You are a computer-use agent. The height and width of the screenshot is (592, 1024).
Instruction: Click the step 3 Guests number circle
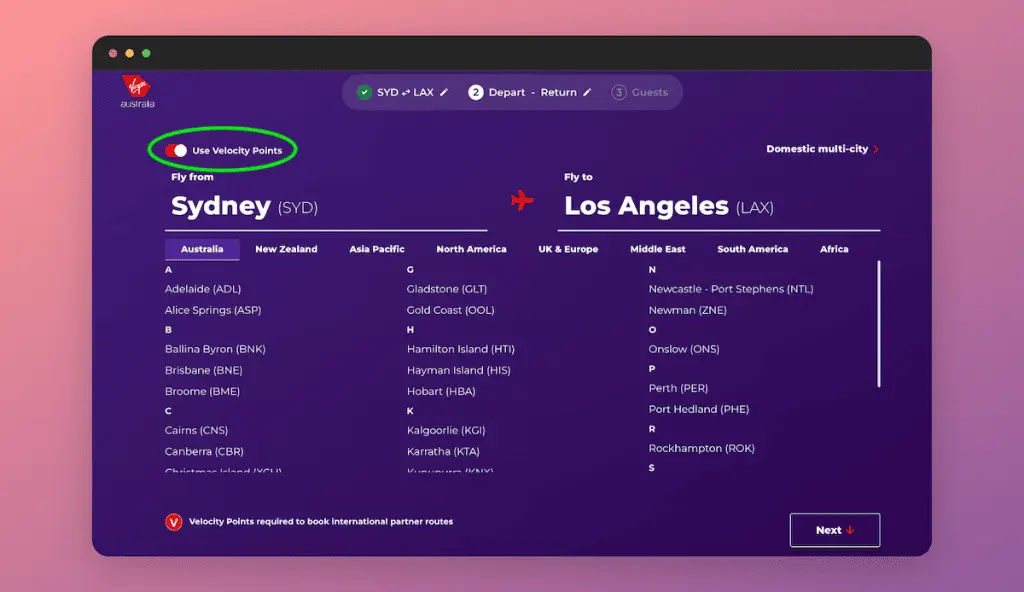[x=618, y=92]
